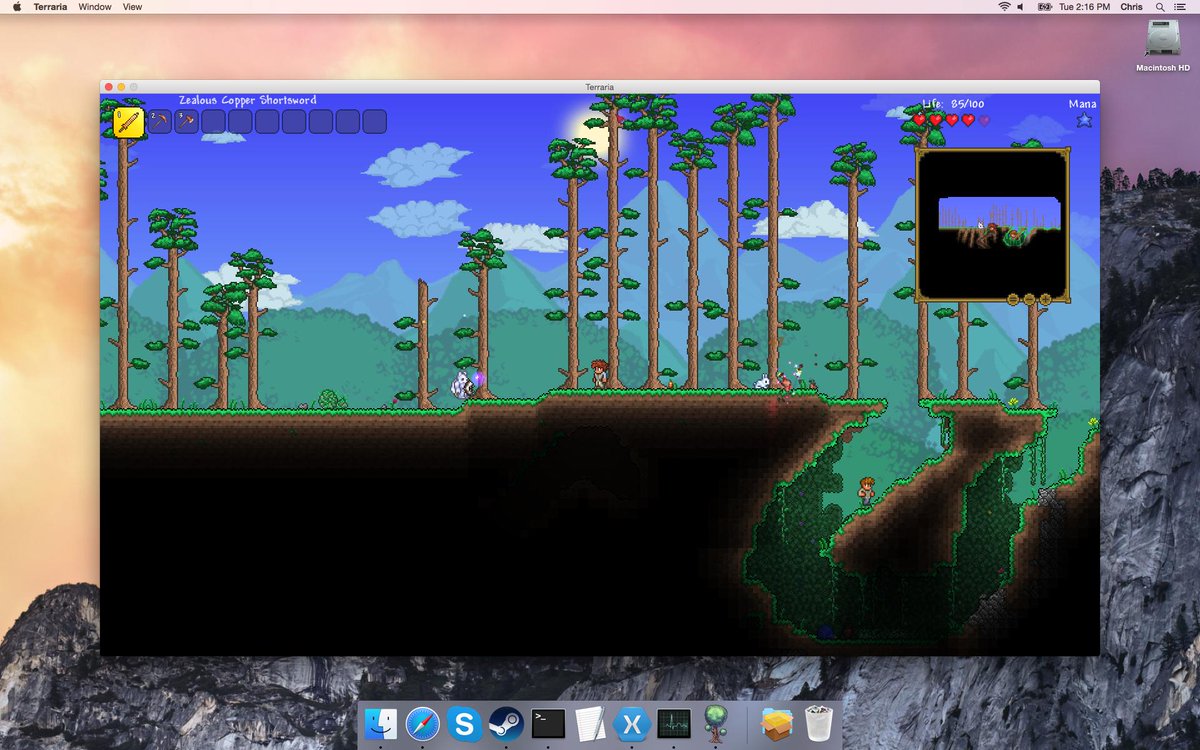Open the View menu
This screenshot has height=750, width=1200.
(132, 7)
